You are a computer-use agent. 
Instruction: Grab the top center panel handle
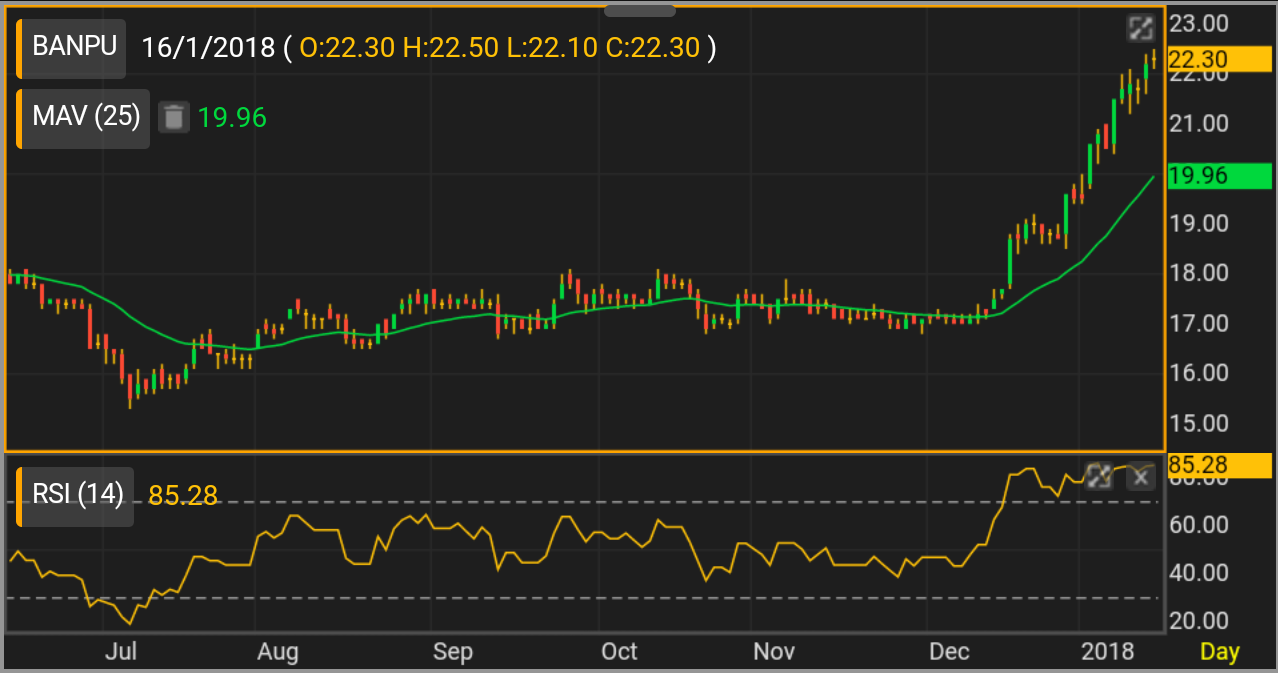pyautogui.click(x=640, y=10)
